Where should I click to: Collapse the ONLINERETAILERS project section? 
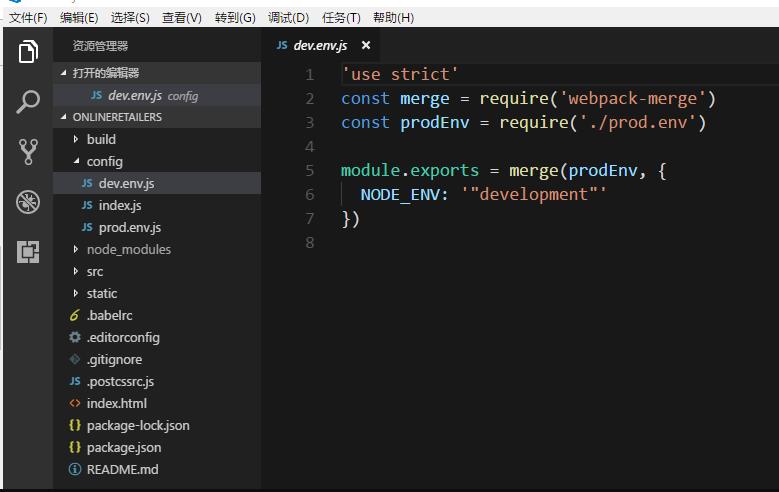pyautogui.click(x=63, y=117)
